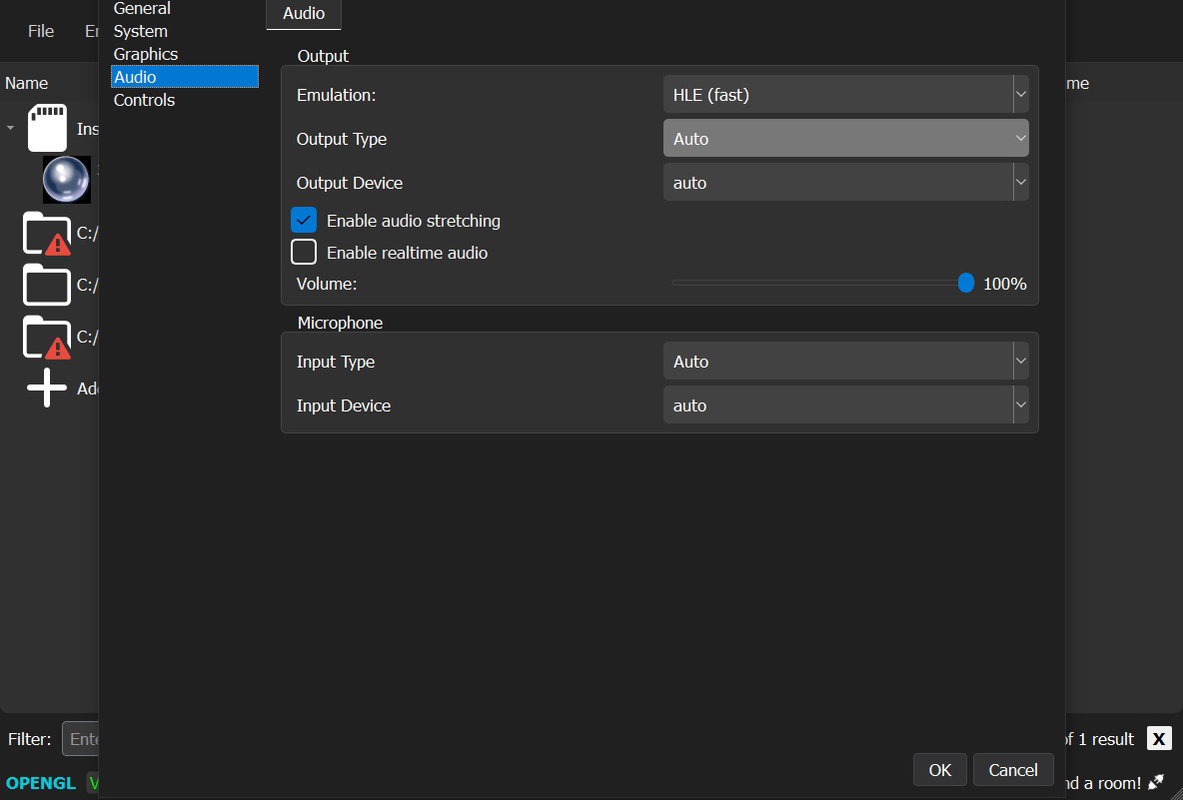
Task: Open the microphone Input Type dropdown
Action: coord(846,362)
